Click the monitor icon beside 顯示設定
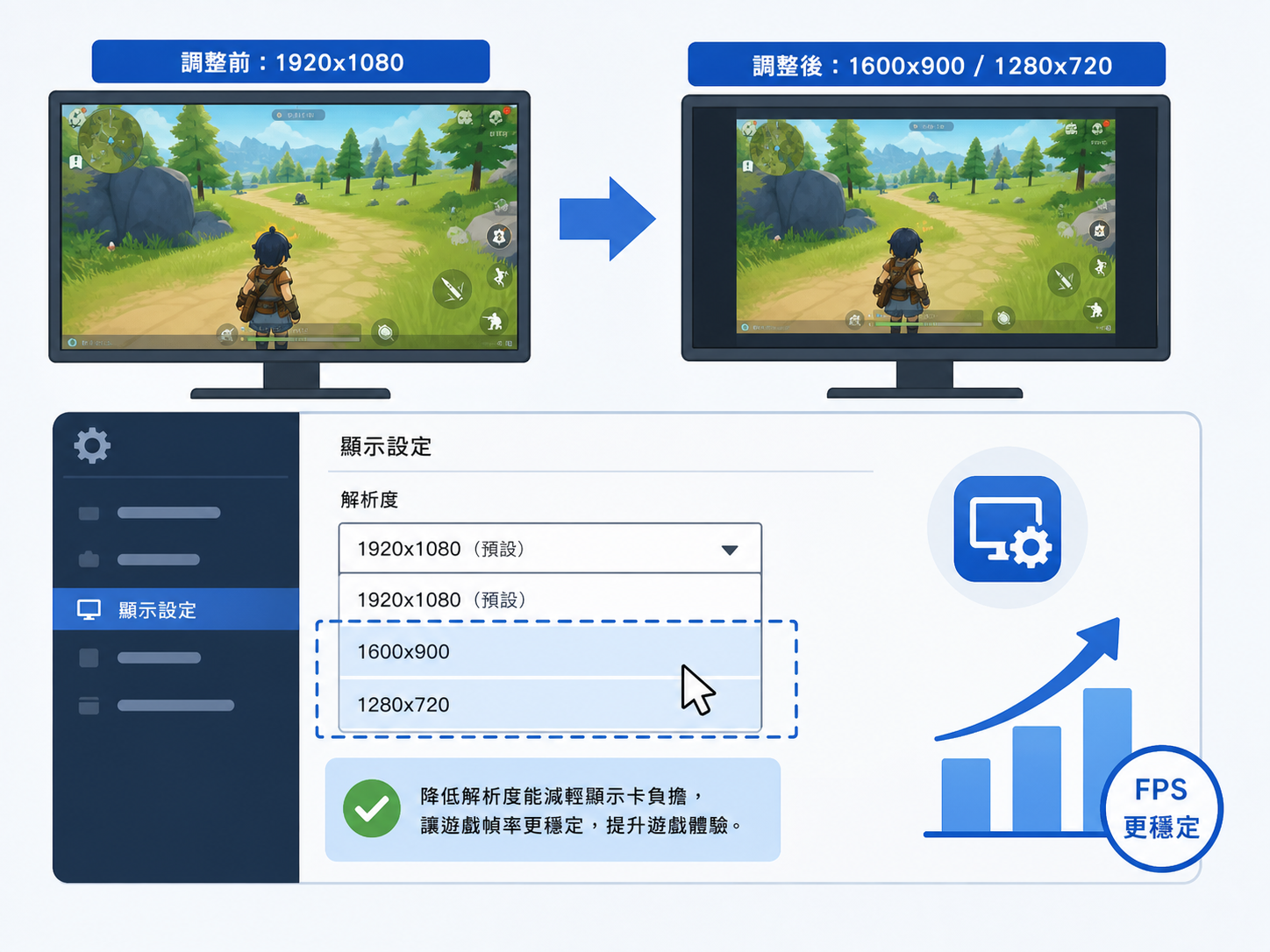This screenshot has width=1270, height=952. (x=89, y=609)
